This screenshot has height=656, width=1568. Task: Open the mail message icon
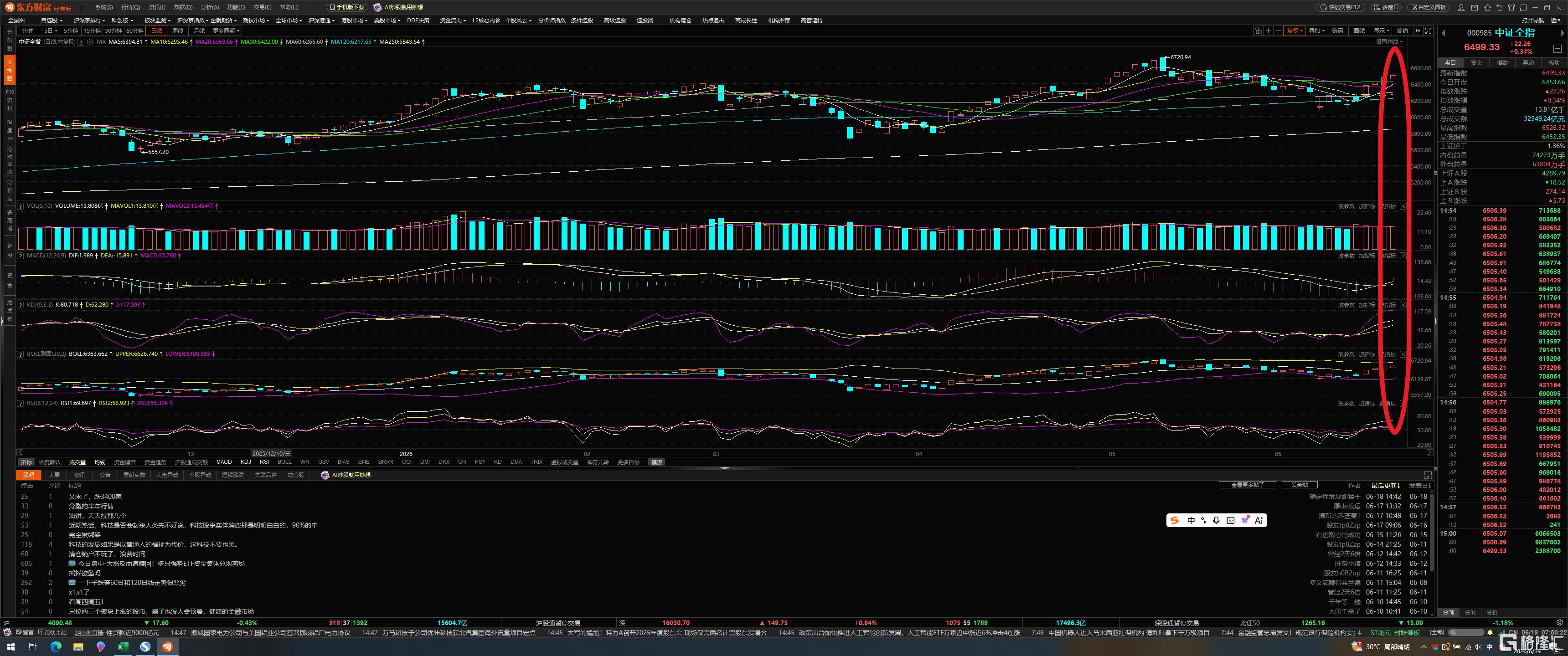(x=1474, y=8)
